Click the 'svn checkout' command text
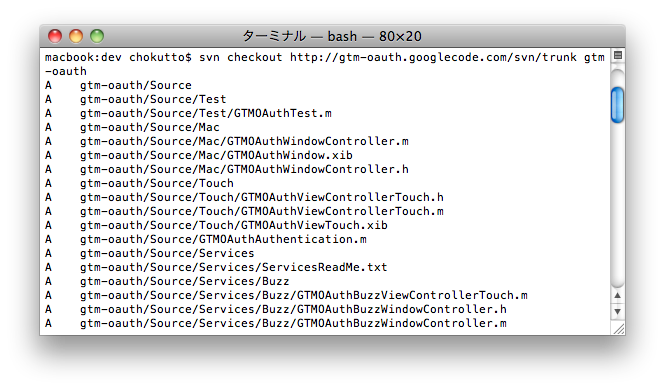 241,57
